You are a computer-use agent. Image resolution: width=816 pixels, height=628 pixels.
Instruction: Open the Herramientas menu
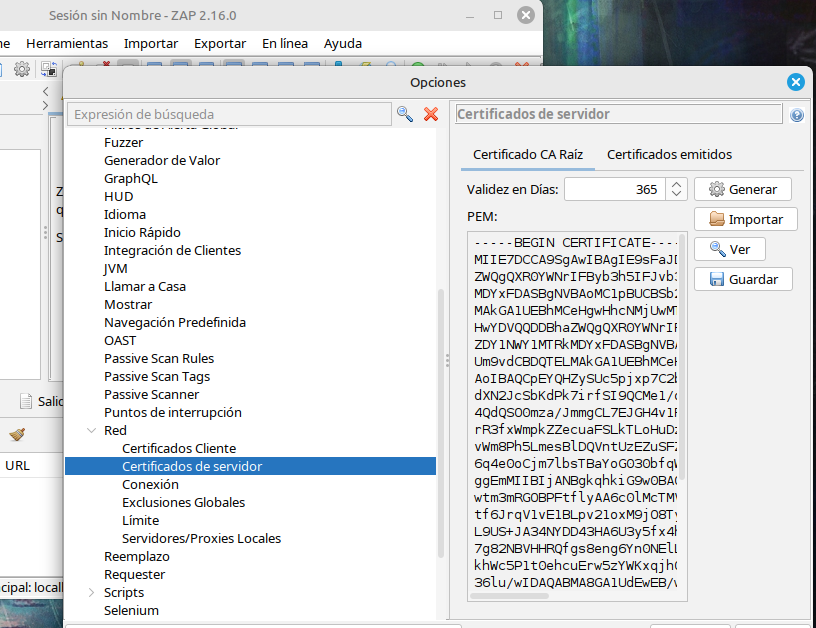[67, 44]
